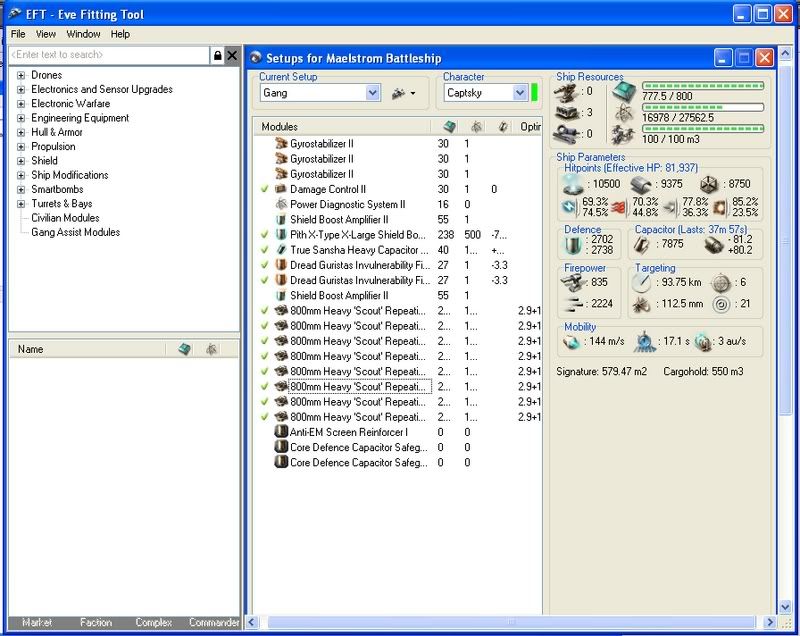Click the ship setup icon beside Gang dropdown
This screenshot has height=636, width=800.
[398, 93]
